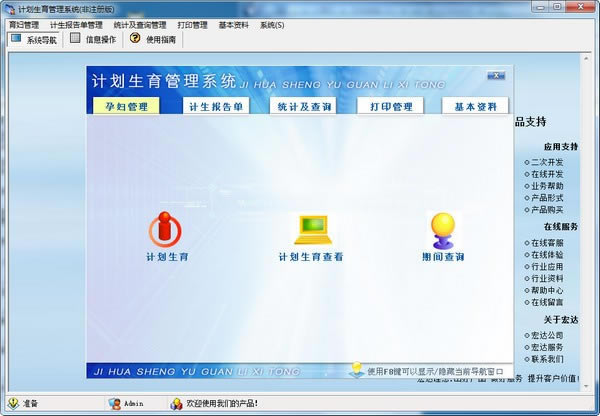Image resolution: width=600 pixels, height=416 pixels.
Task: Open the 计划生育 red figure icon
Action: pos(165,229)
